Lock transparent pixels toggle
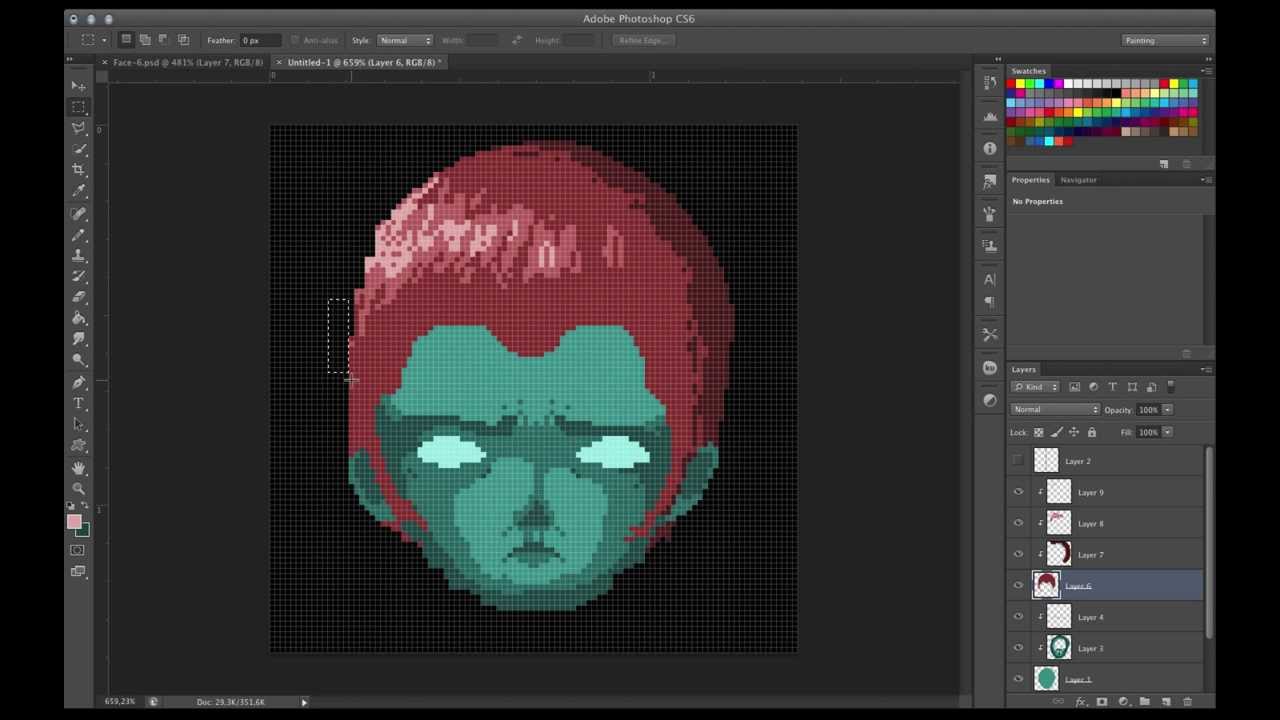Image resolution: width=1280 pixels, height=720 pixels. [1038, 432]
